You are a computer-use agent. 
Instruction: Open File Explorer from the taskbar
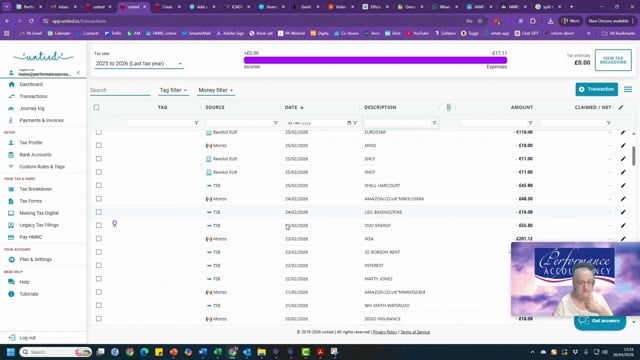tap(261, 352)
